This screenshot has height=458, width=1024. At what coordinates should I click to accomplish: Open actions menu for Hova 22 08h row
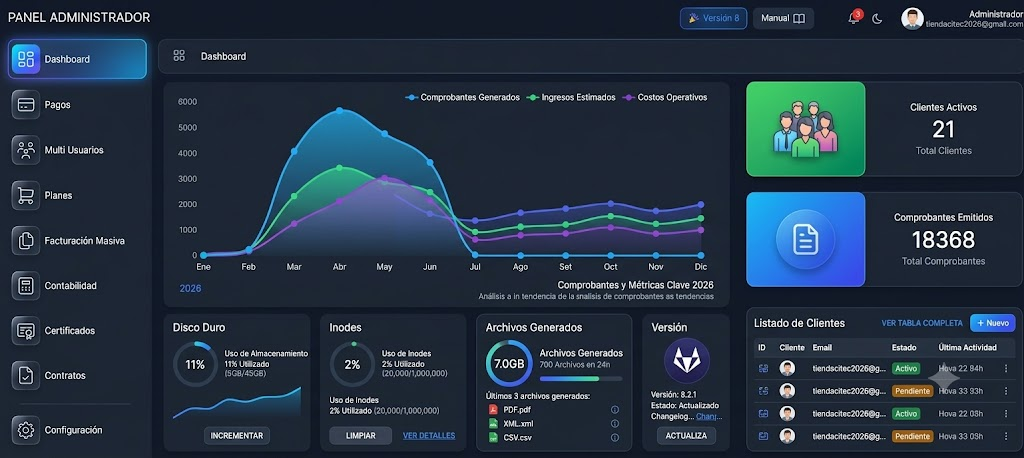pos(1006,414)
